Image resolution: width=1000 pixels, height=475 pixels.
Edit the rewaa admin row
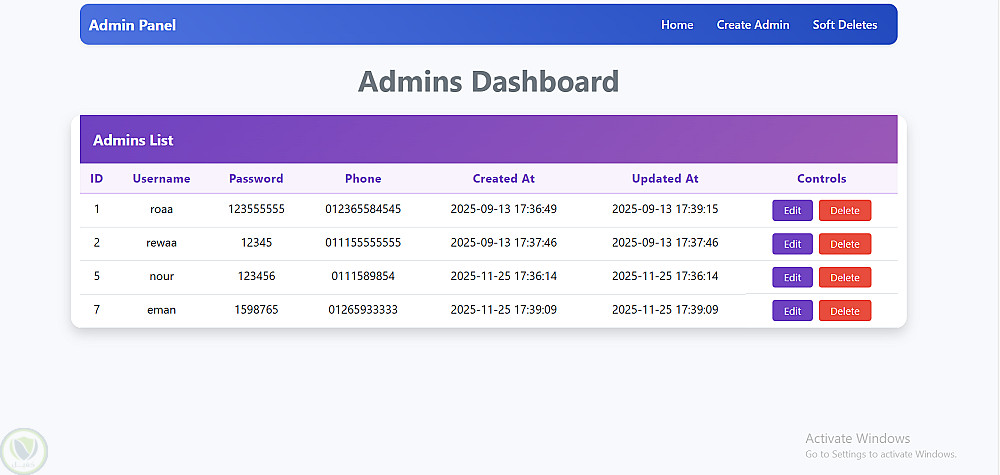792,244
